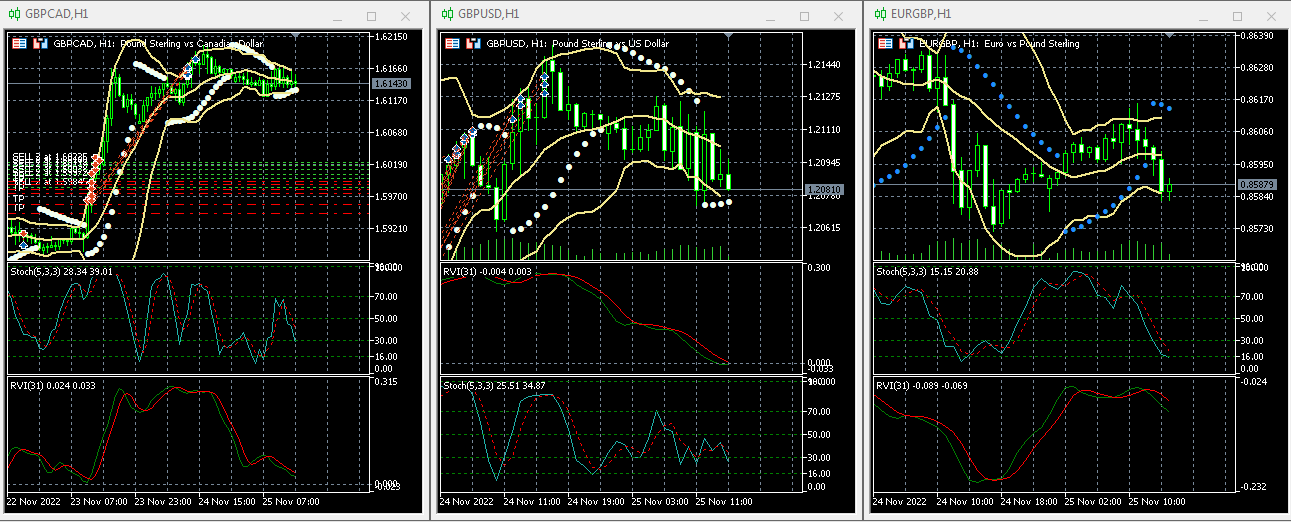Open Depth of Market icon on GBPCAD chart

point(41,44)
